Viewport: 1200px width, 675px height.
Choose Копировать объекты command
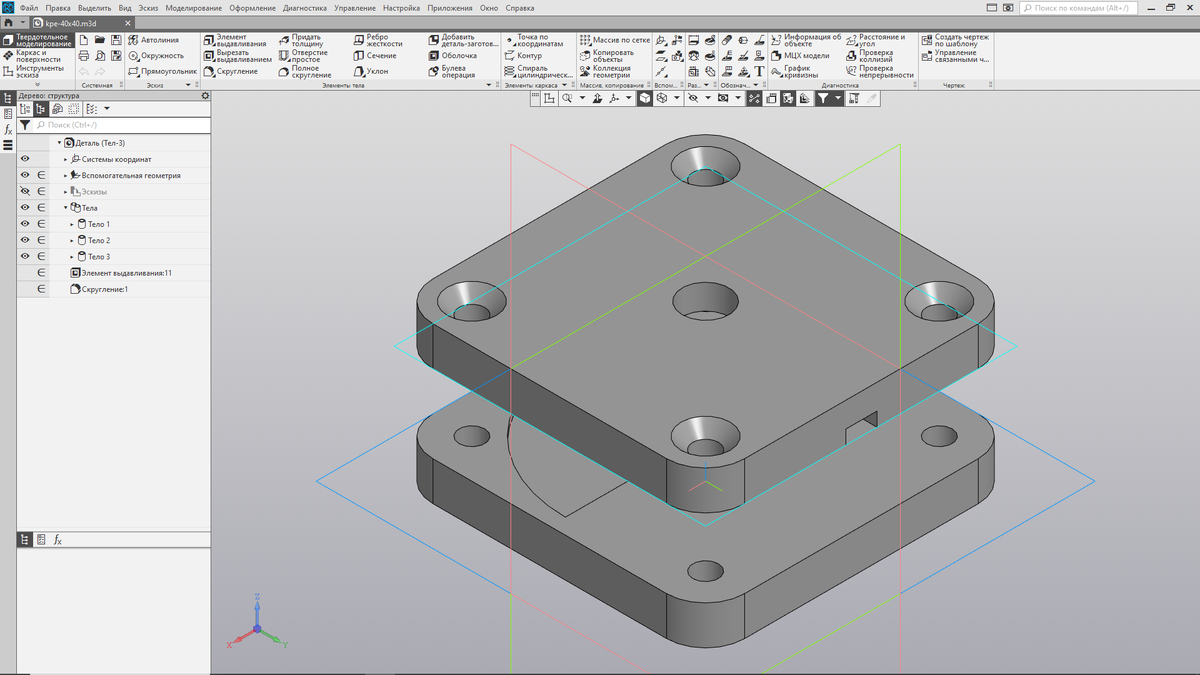coord(606,56)
